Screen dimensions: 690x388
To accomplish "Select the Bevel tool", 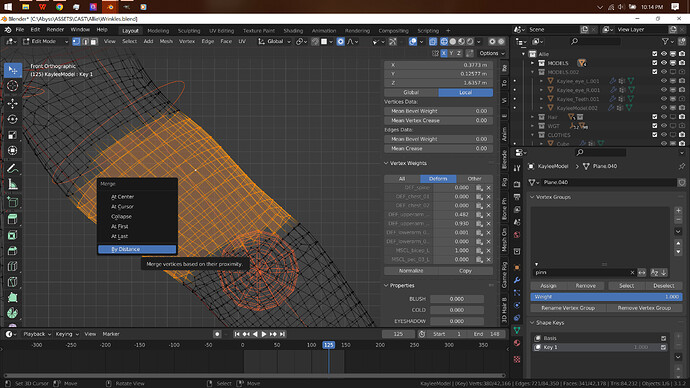I will 12,250.
